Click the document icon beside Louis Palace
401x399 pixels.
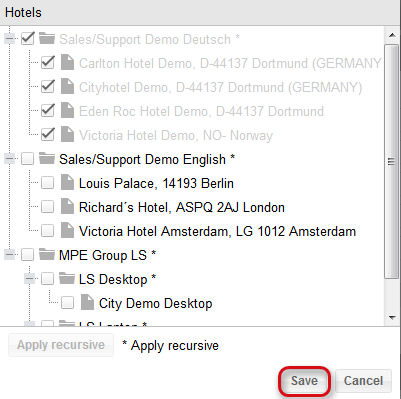point(67,183)
